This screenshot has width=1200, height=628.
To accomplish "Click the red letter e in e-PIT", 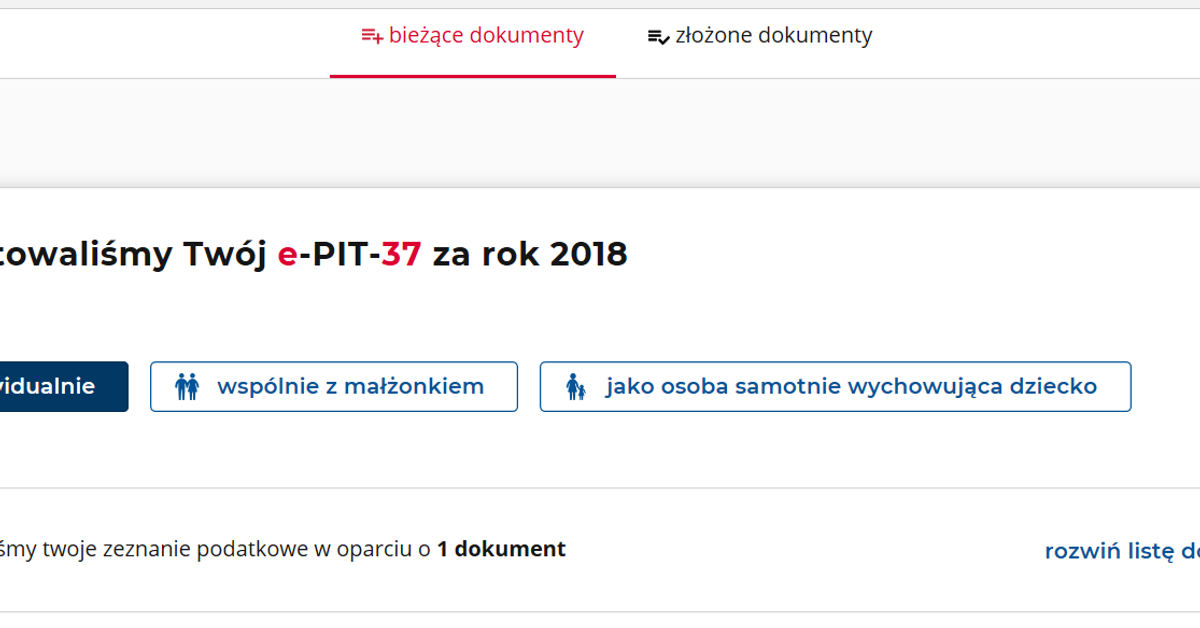I will pyautogui.click(x=287, y=255).
